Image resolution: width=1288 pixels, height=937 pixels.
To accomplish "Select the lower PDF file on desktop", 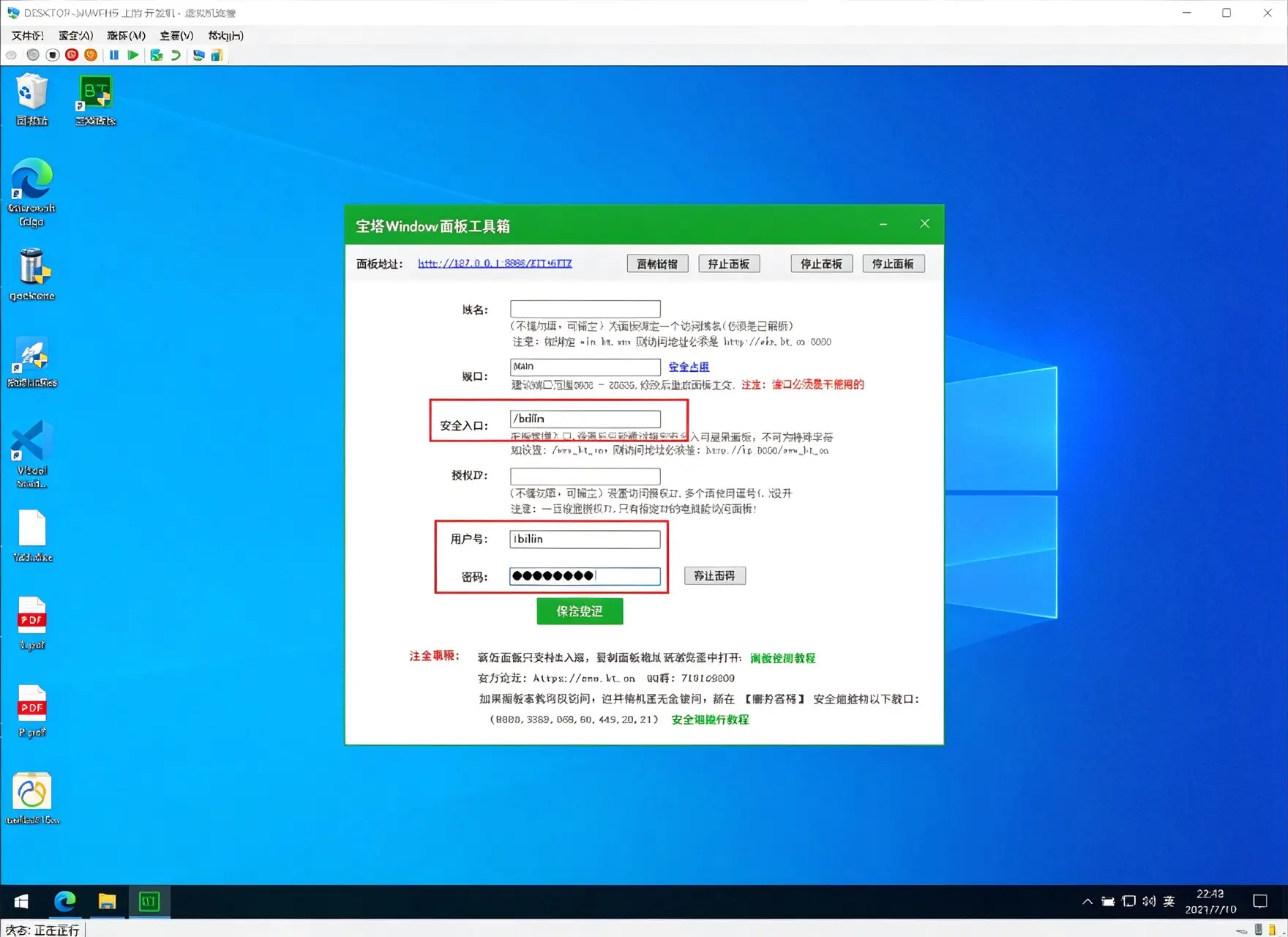I will [x=32, y=711].
